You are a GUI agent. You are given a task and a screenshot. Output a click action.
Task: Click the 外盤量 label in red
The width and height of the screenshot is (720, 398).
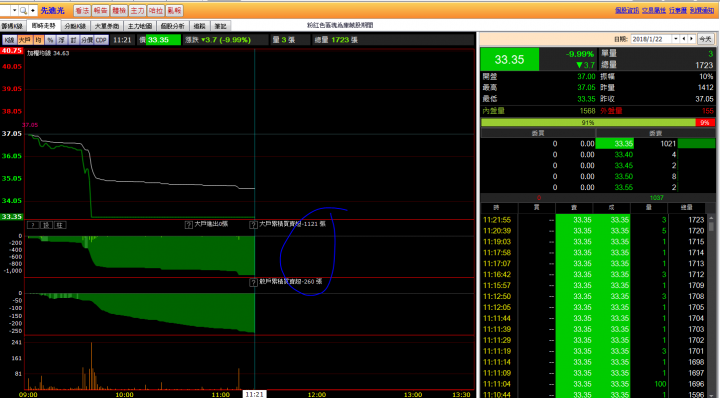(611, 111)
